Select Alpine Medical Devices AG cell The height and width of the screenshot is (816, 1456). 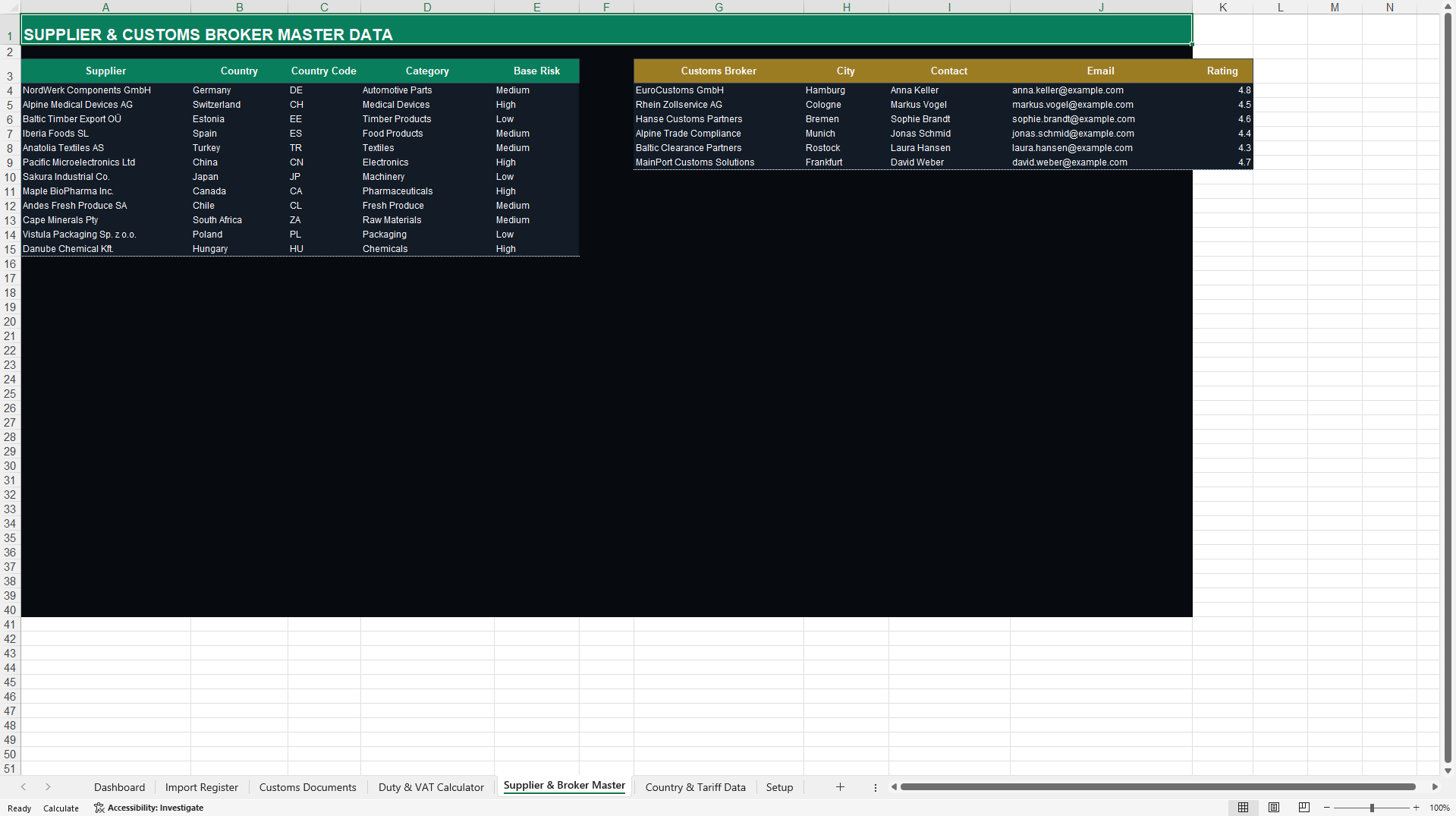pos(105,105)
